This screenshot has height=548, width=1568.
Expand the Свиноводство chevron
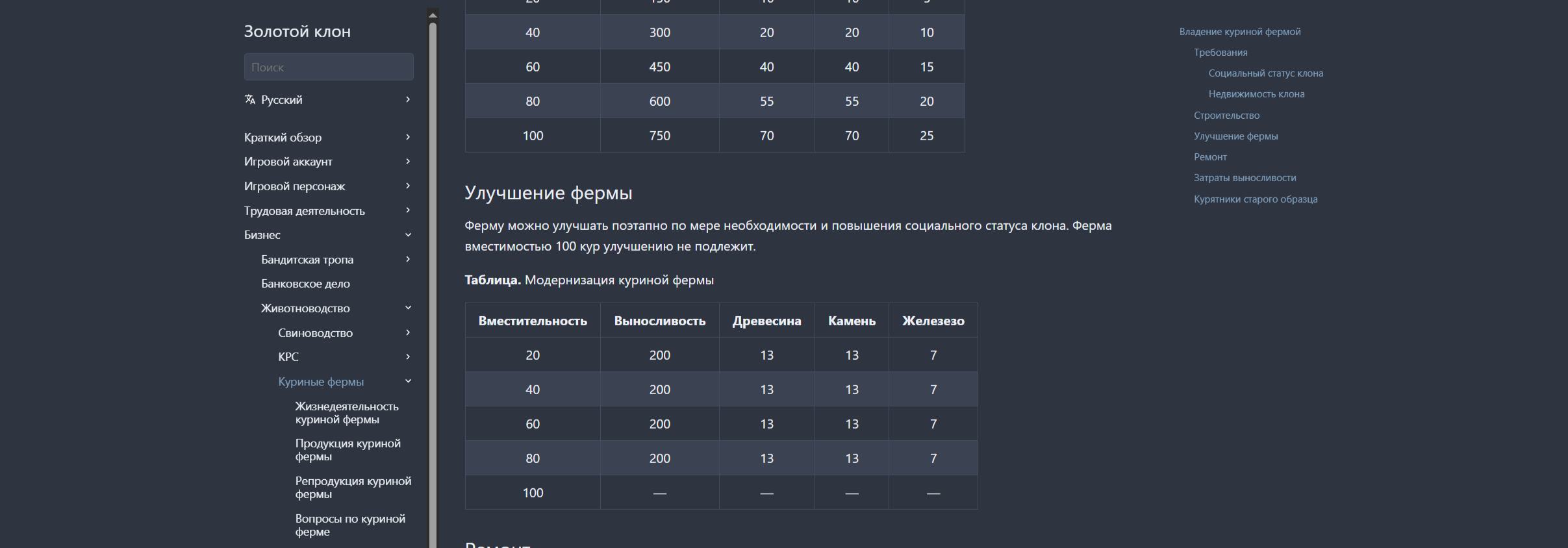point(408,332)
